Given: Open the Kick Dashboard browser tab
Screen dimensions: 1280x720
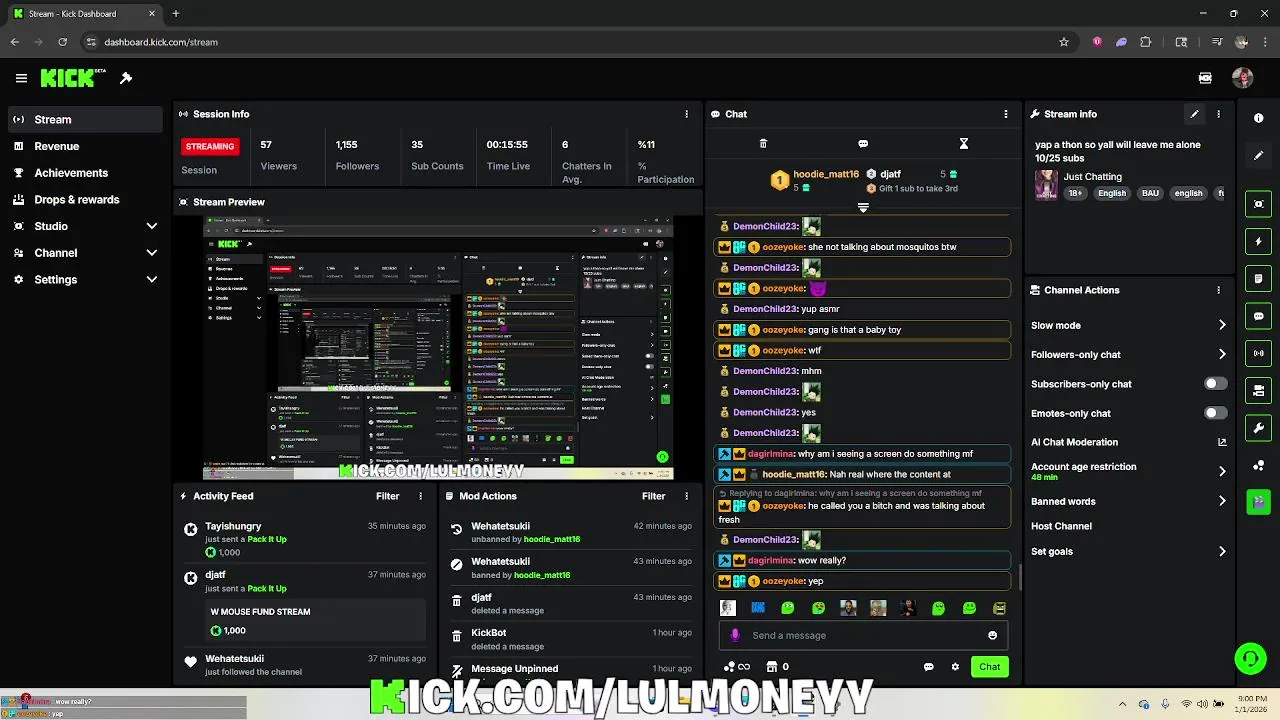Looking at the screenshot, I should point(84,14).
